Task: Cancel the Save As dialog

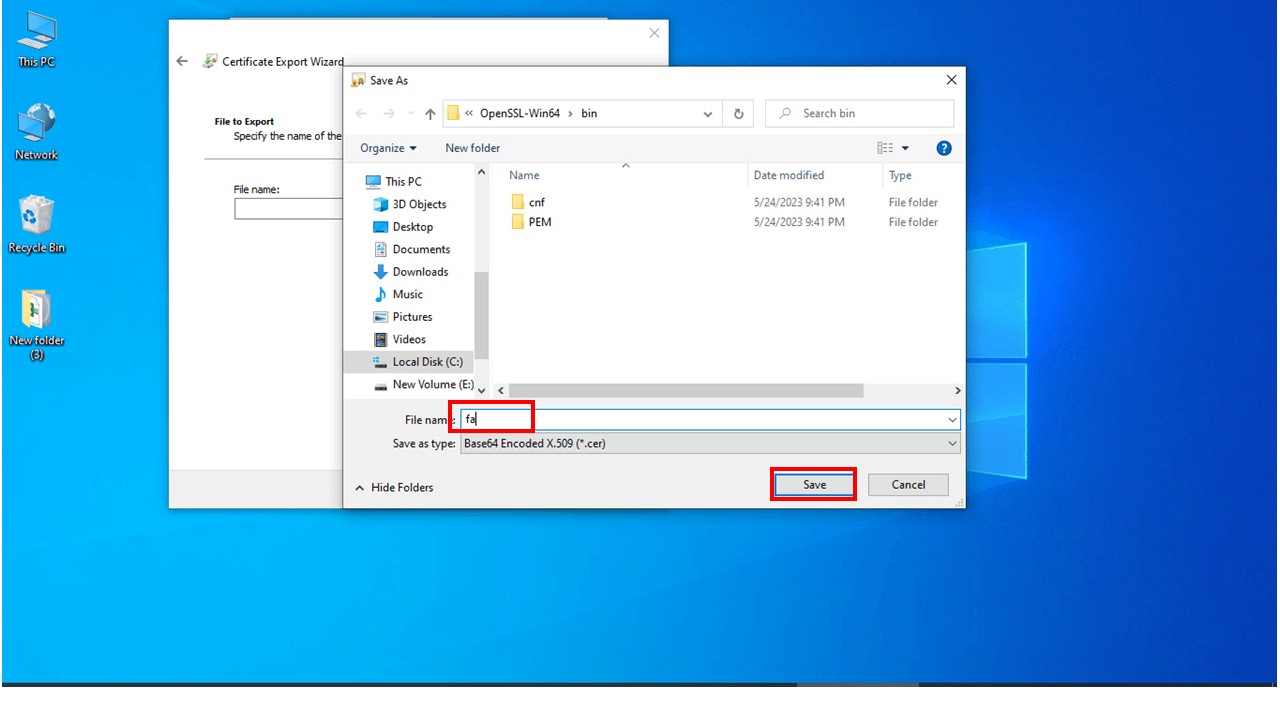Action: 908,485
